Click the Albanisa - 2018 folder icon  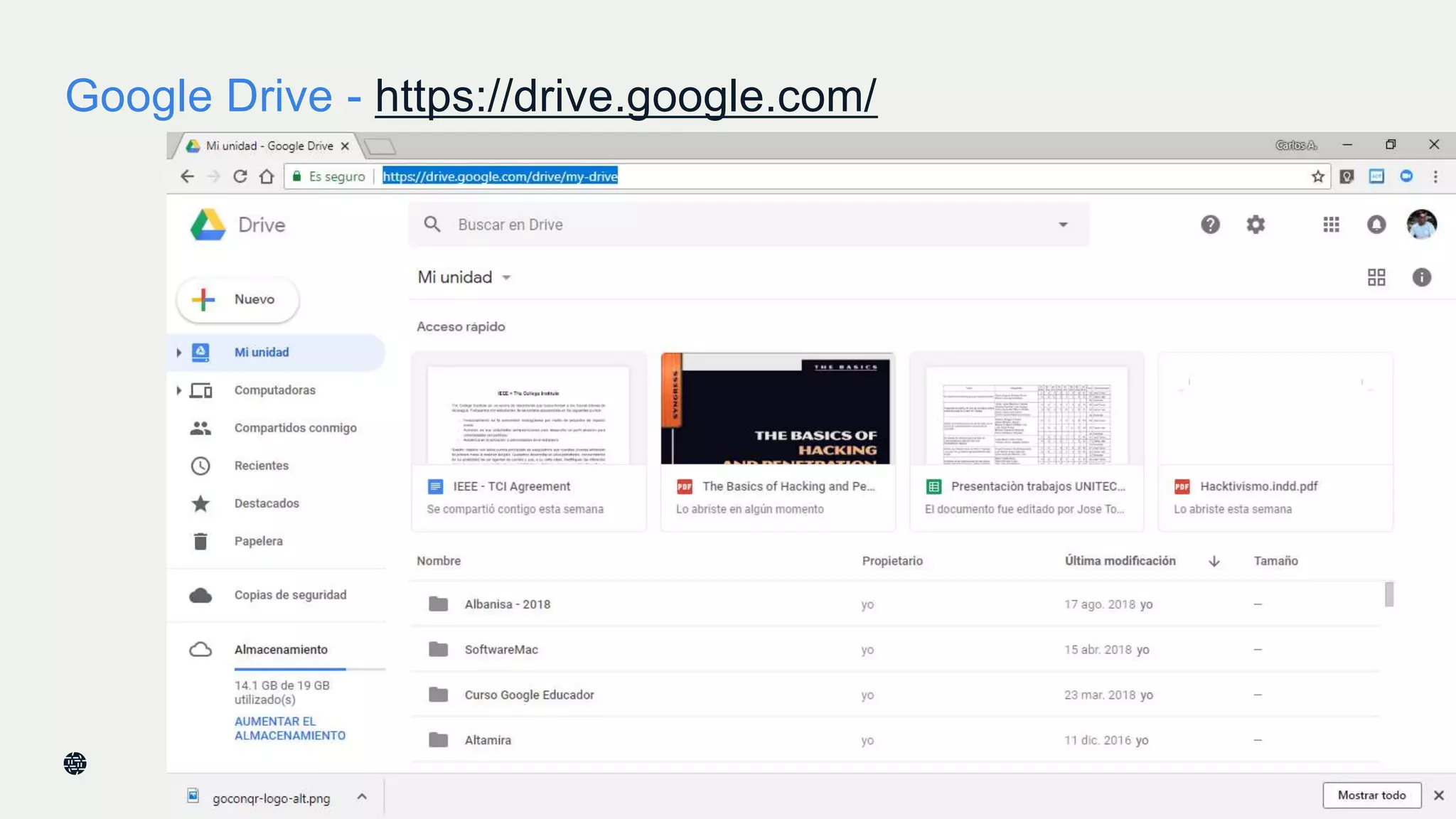[439, 604]
